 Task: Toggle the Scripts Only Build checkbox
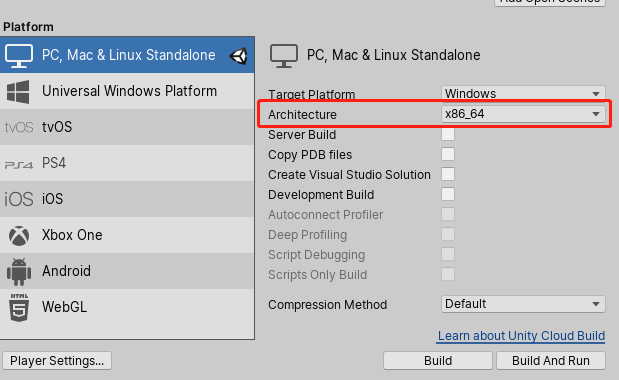point(448,274)
